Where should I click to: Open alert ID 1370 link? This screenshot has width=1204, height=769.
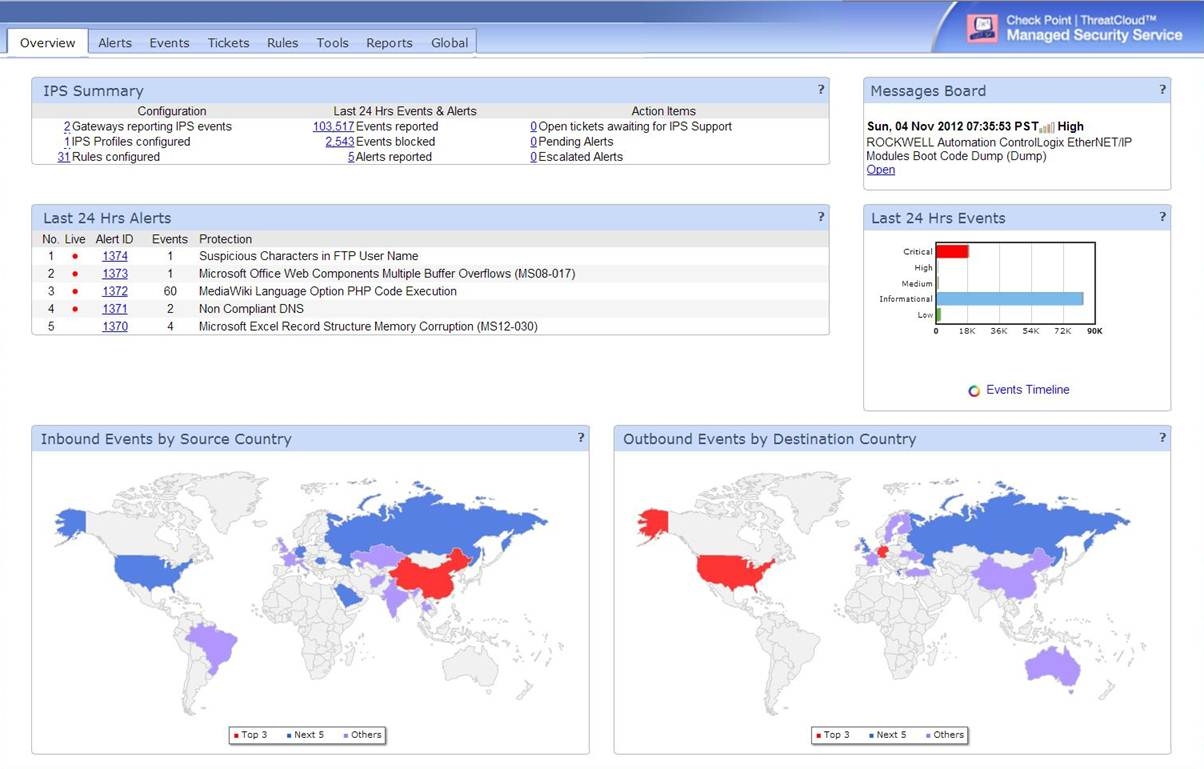[x=115, y=327]
